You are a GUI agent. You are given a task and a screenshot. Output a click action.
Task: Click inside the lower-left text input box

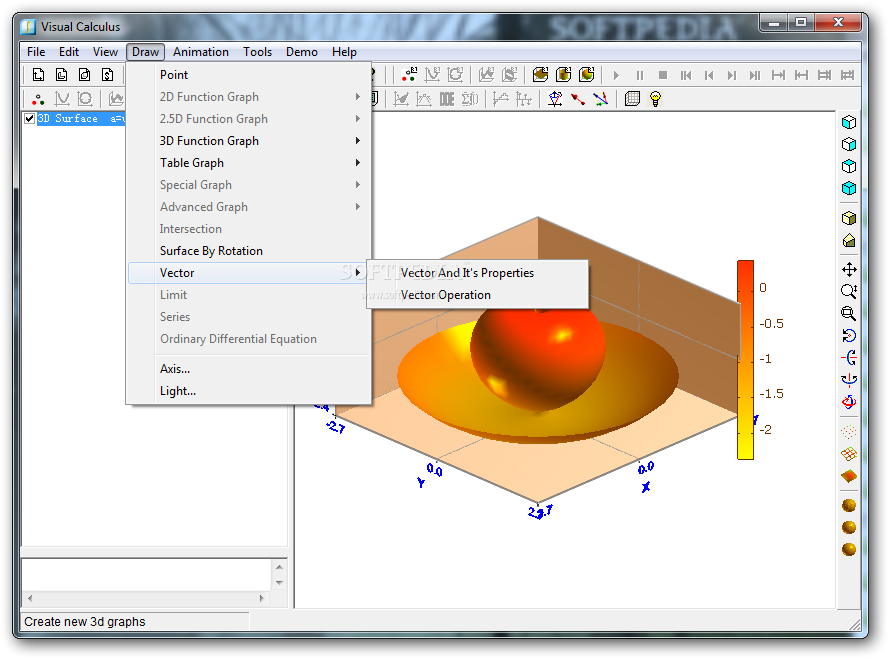pos(147,575)
